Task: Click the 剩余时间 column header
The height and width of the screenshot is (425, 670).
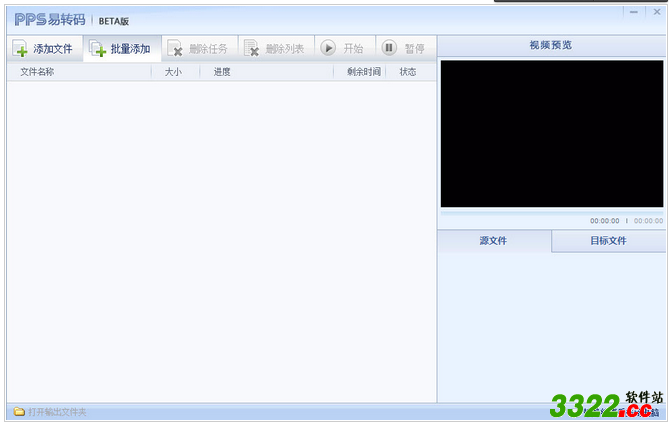Action: pos(360,72)
